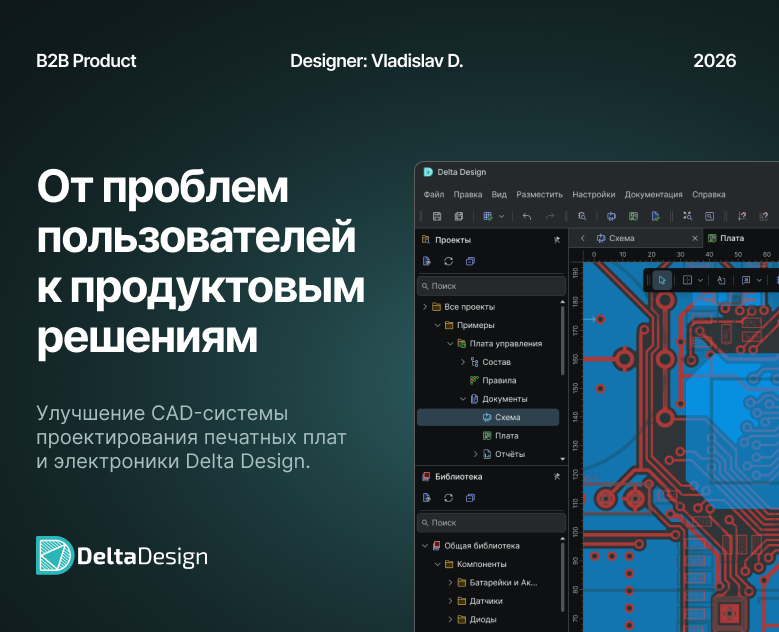Toggle the pin on the Проекты panel

click(556, 240)
